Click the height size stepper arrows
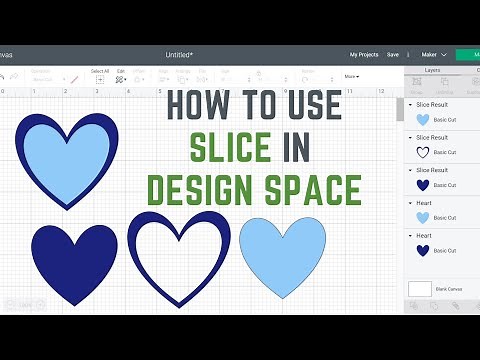The width and height of the screenshot is (480, 360). (x=286, y=80)
